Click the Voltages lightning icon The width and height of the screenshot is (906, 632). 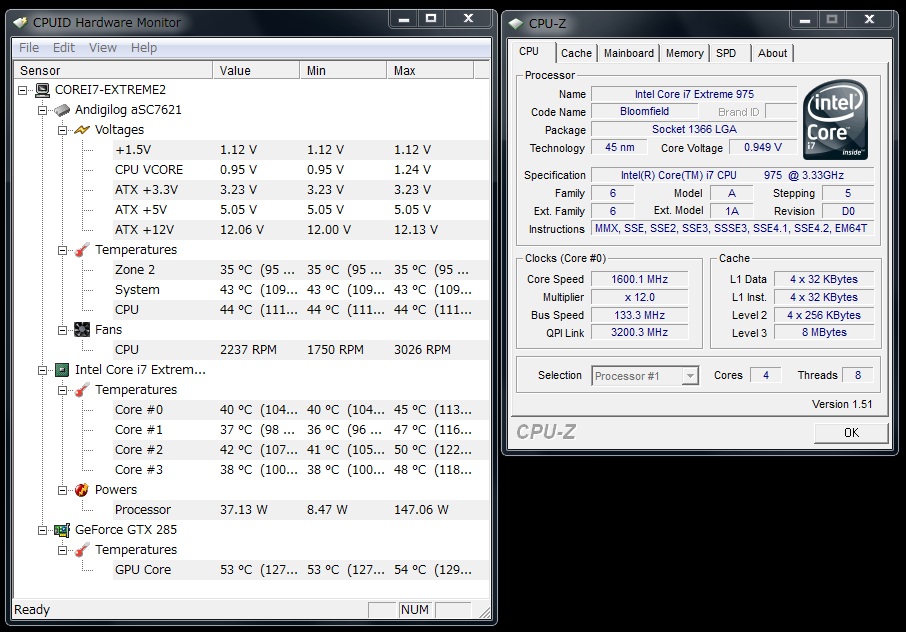[x=82, y=130]
